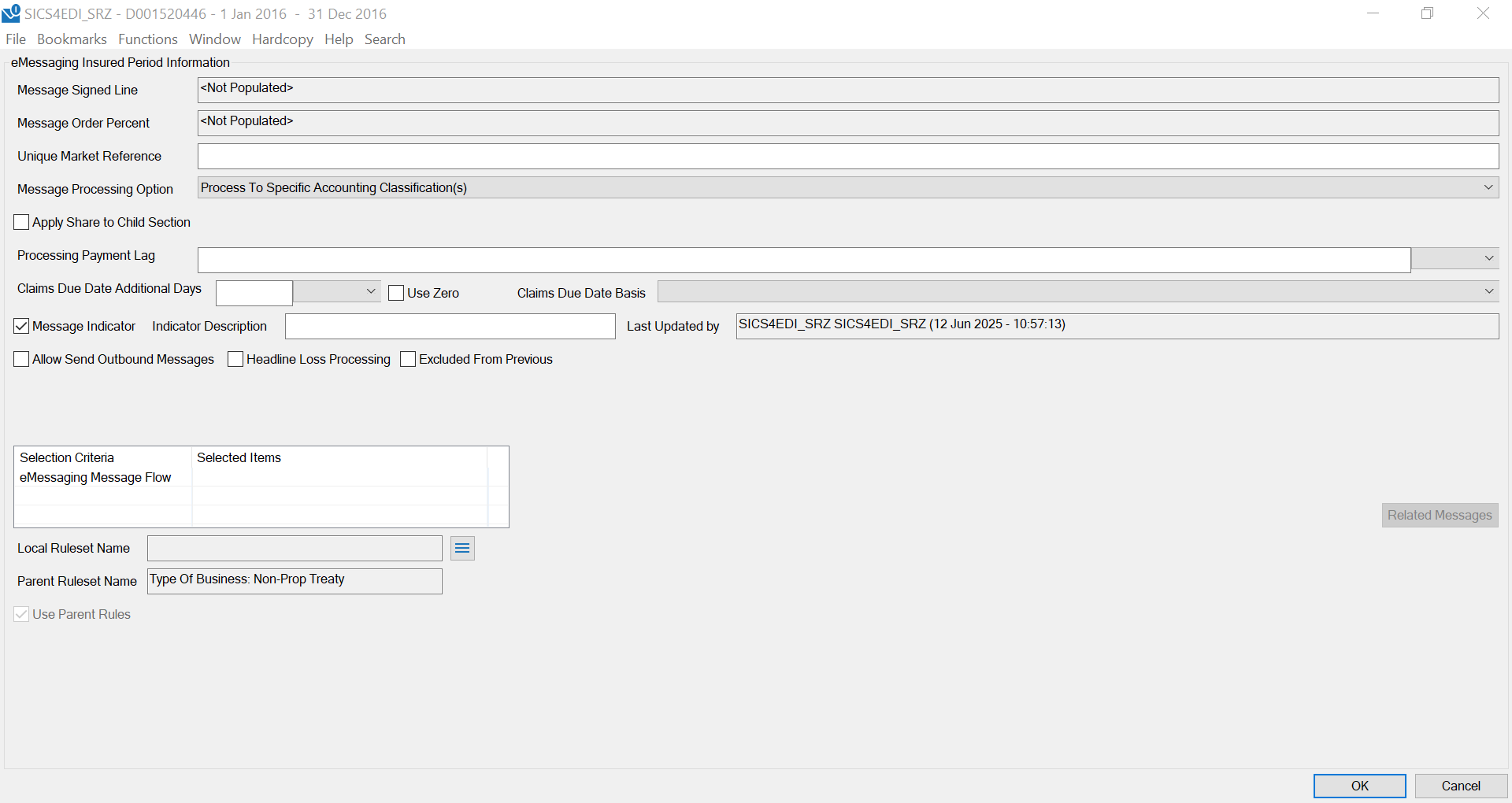Image resolution: width=1512 pixels, height=803 pixels.
Task: Expand Claims Due Date Additional Days dropdown
Action: coord(370,291)
